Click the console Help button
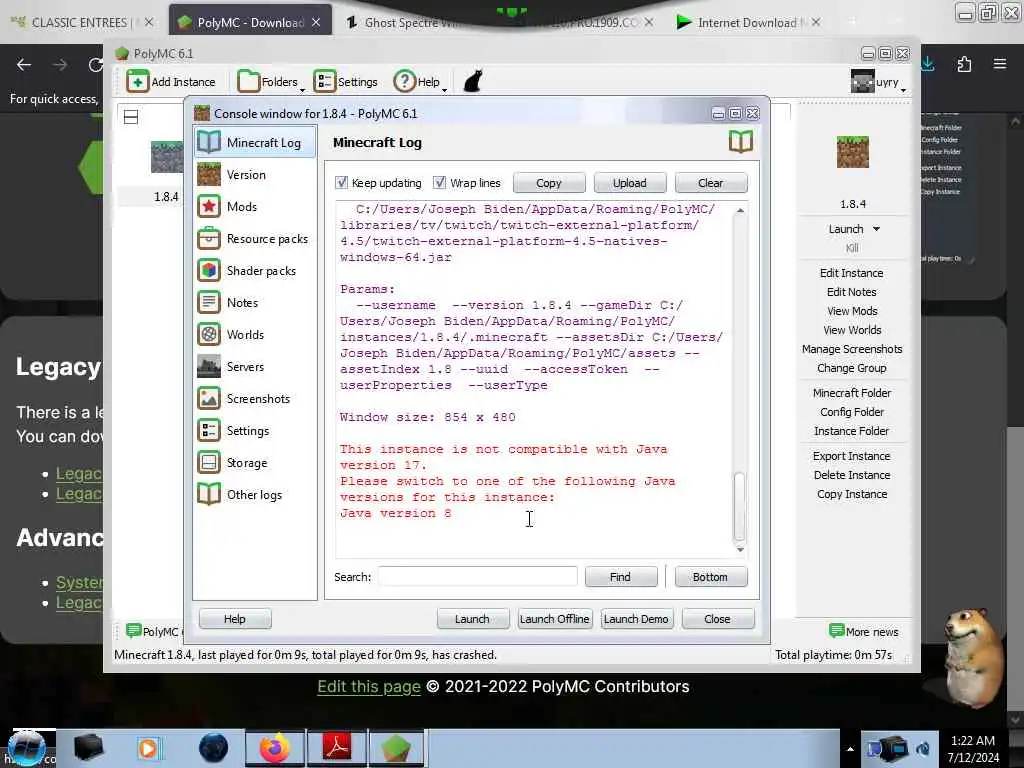This screenshot has width=1024, height=768. point(234,618)
